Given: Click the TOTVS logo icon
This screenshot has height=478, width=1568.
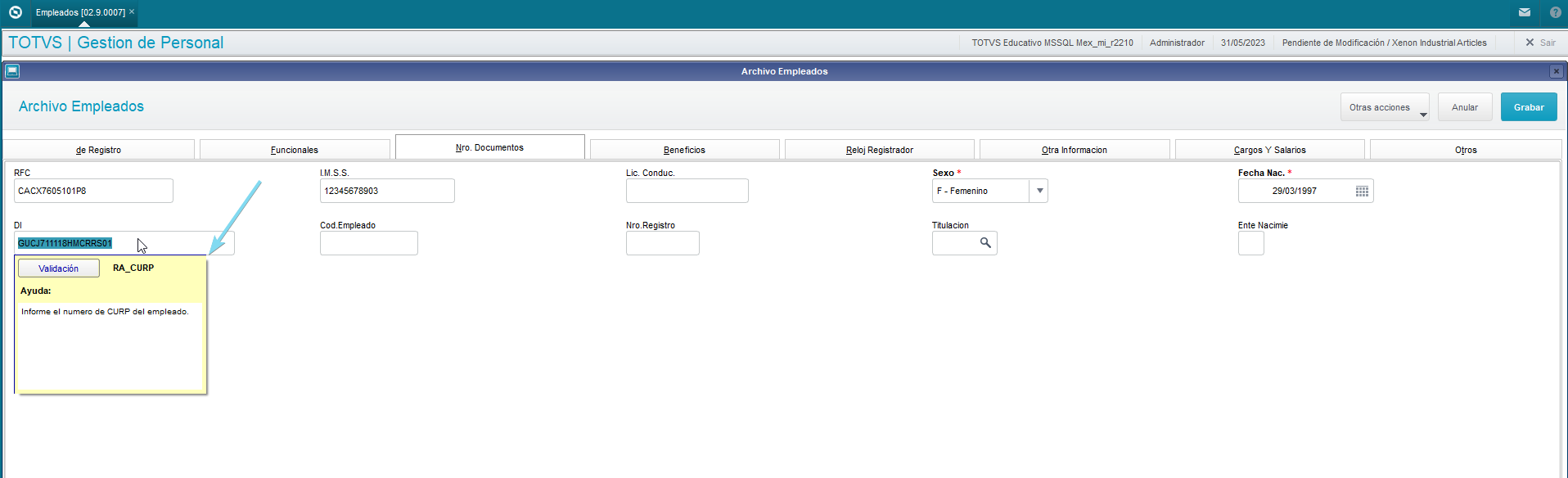Looking at the screenshot, I should [x=15, y=12].
